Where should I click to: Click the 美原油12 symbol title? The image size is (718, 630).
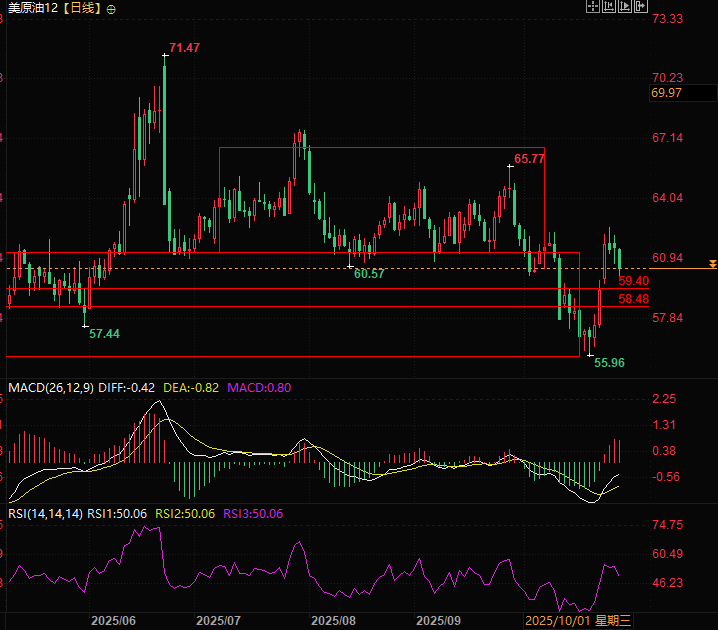[x=33, y=8]
